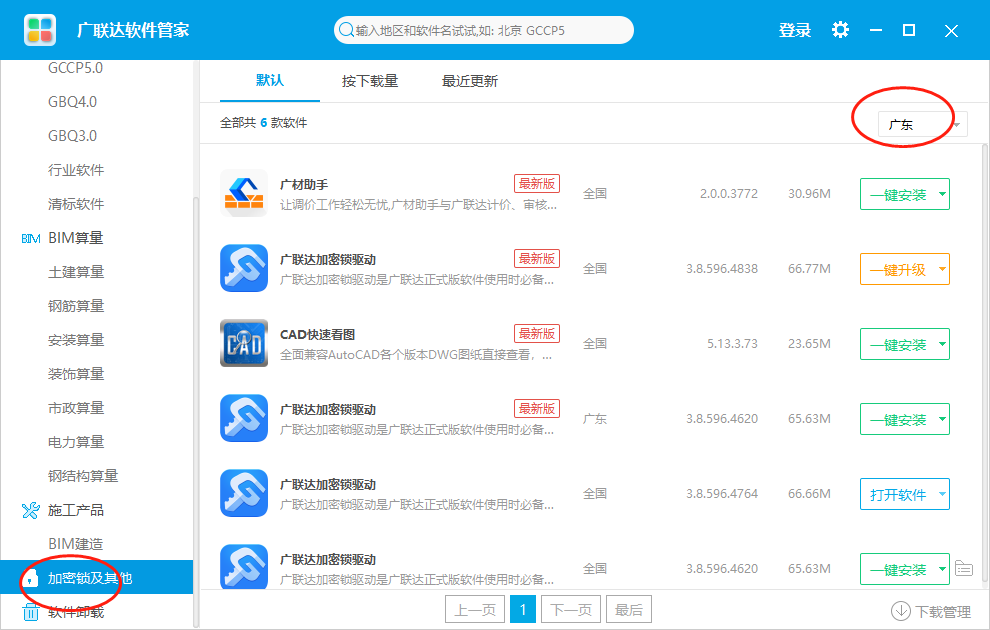The width and height of the screenshot is (990, 630).
Task: Expand install arrow for version 3.8.596.4620 广东
Action: point(942,419)
